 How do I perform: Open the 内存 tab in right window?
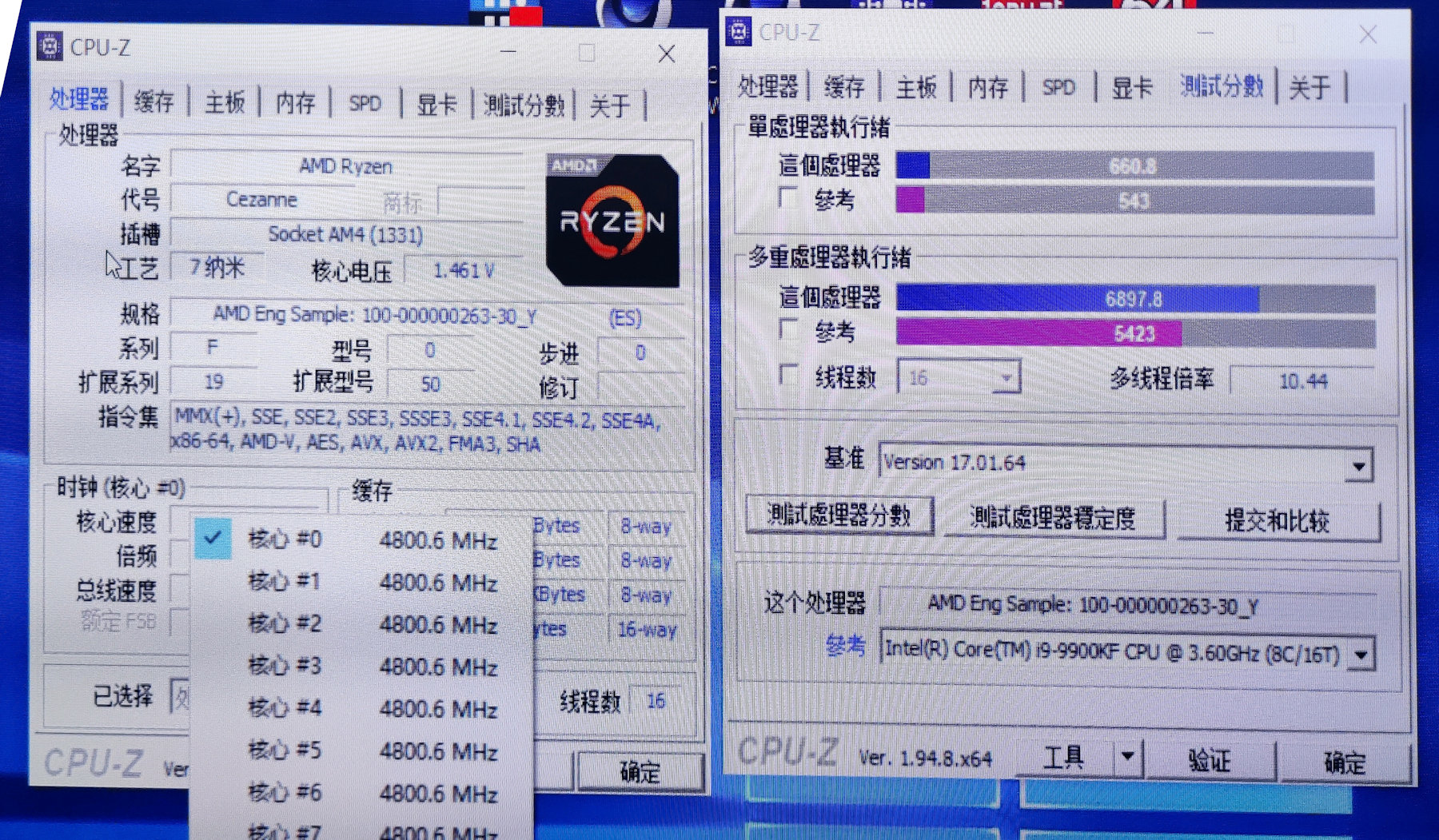pyautogui.click(x=988, y=86)
